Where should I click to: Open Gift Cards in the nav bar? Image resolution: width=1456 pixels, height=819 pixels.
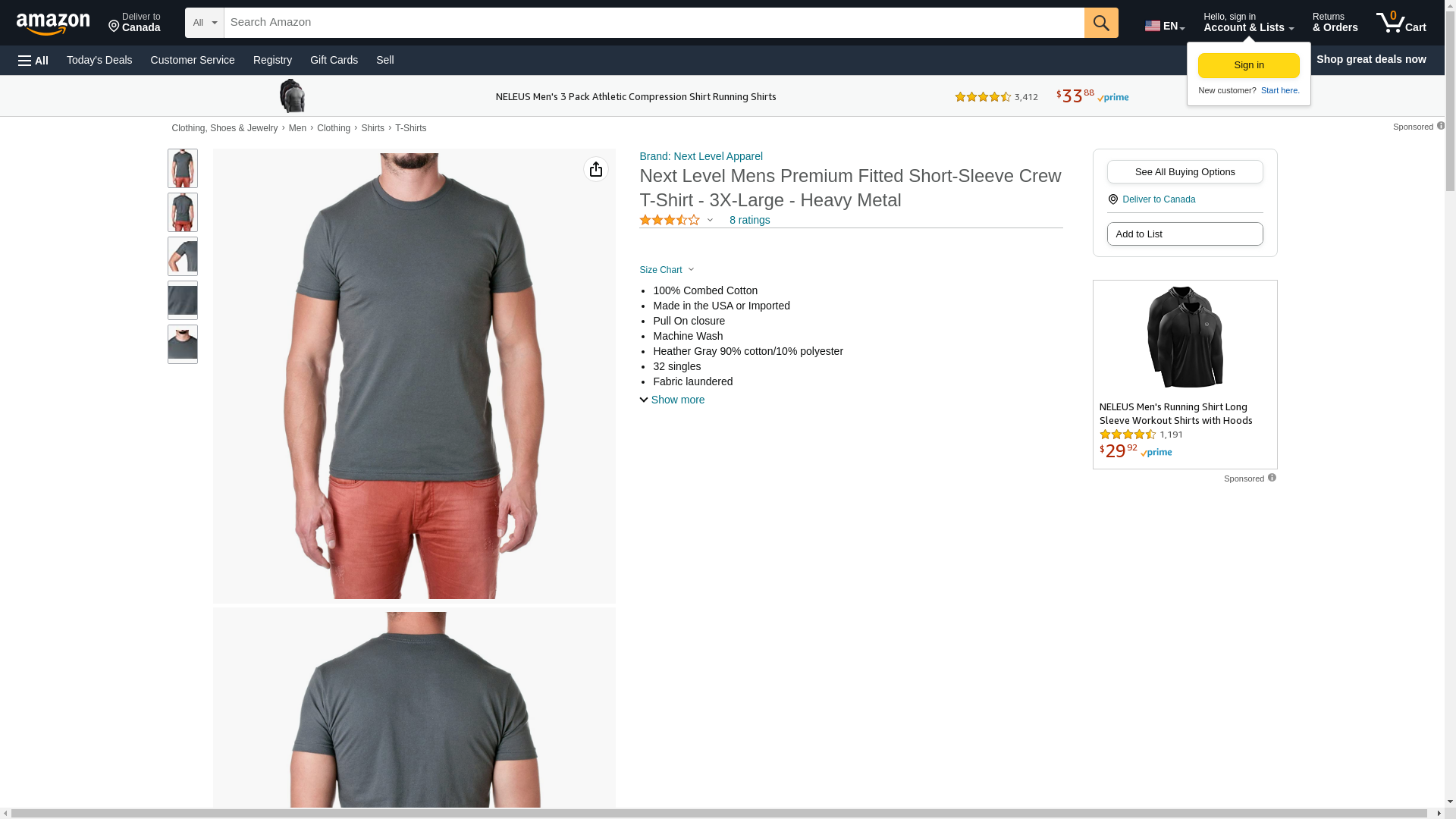click(334, 60)
